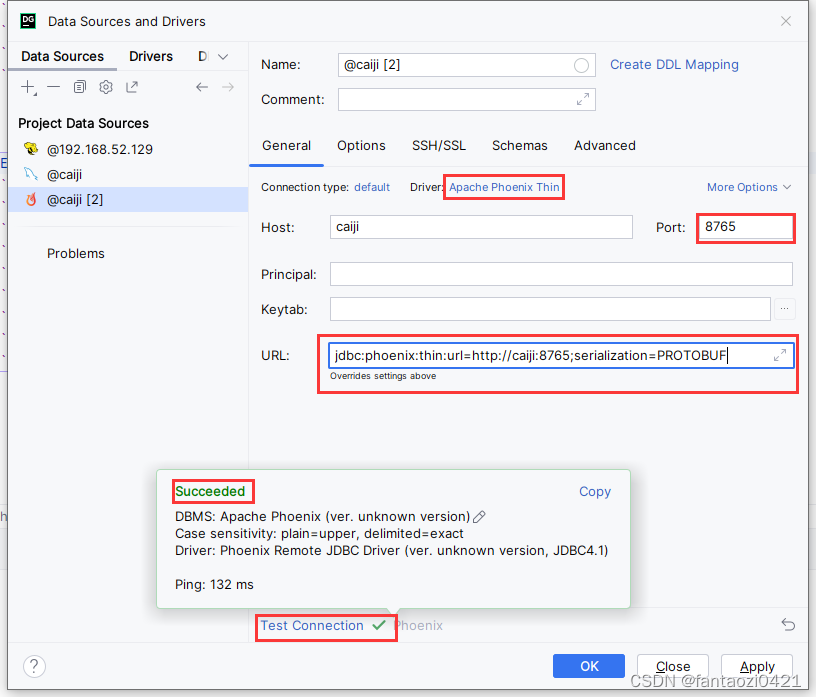The width and height of the screenshot is (816, 697).
Task: Revert changes with the undo arrow icon
Action: coord(788,625)
